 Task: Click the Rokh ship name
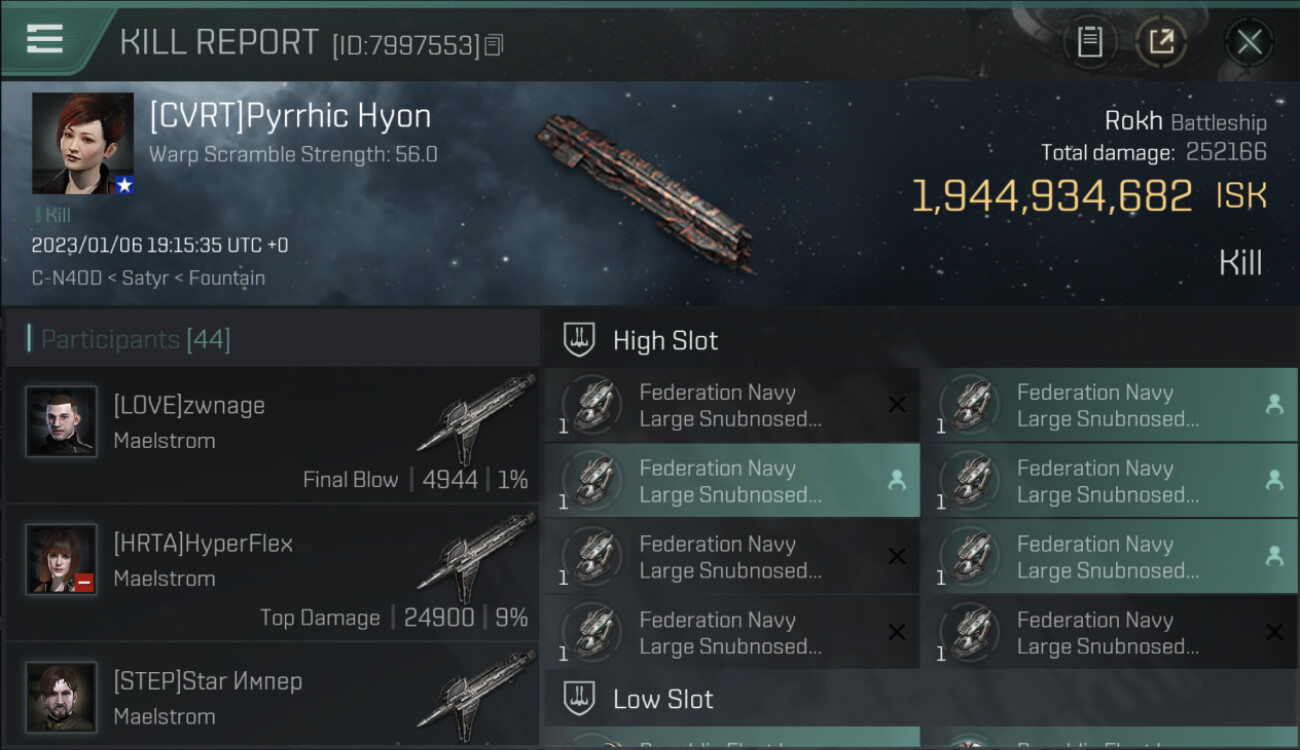click(1133, 121)
